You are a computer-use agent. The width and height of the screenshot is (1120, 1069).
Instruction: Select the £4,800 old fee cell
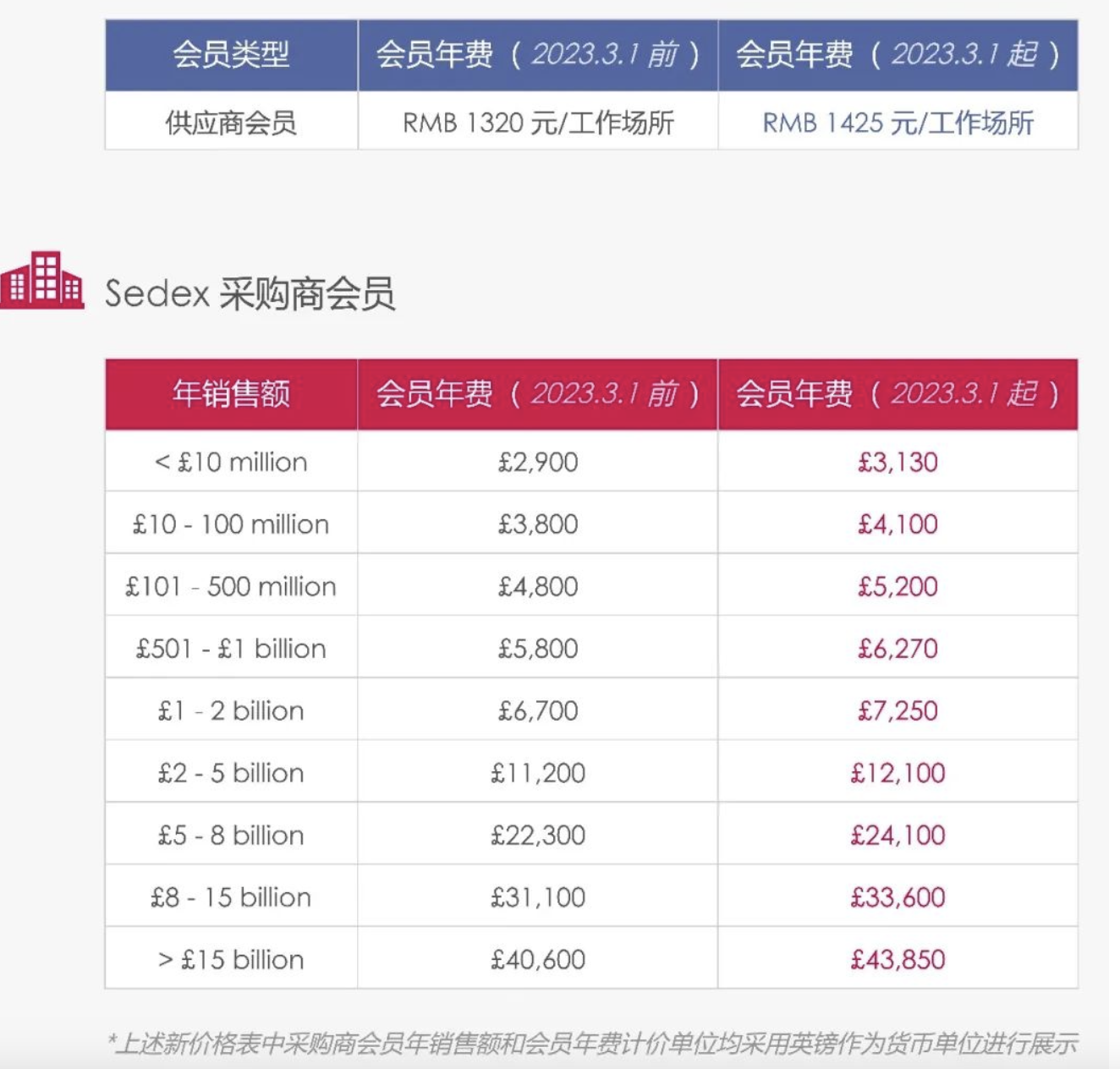click(x=538, y=586)
